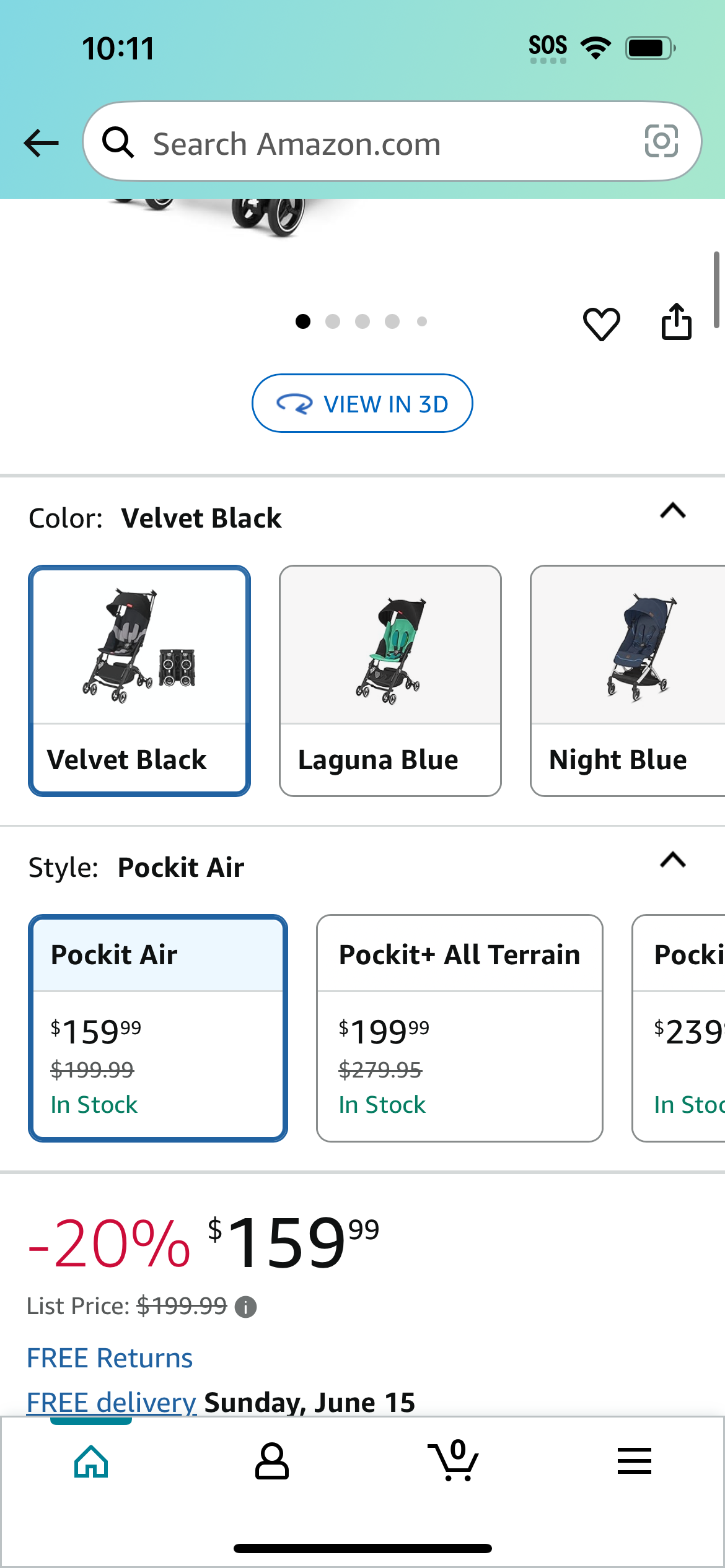
Task: Click the VIEW IN 3D button
Action: tap(362, 403)
